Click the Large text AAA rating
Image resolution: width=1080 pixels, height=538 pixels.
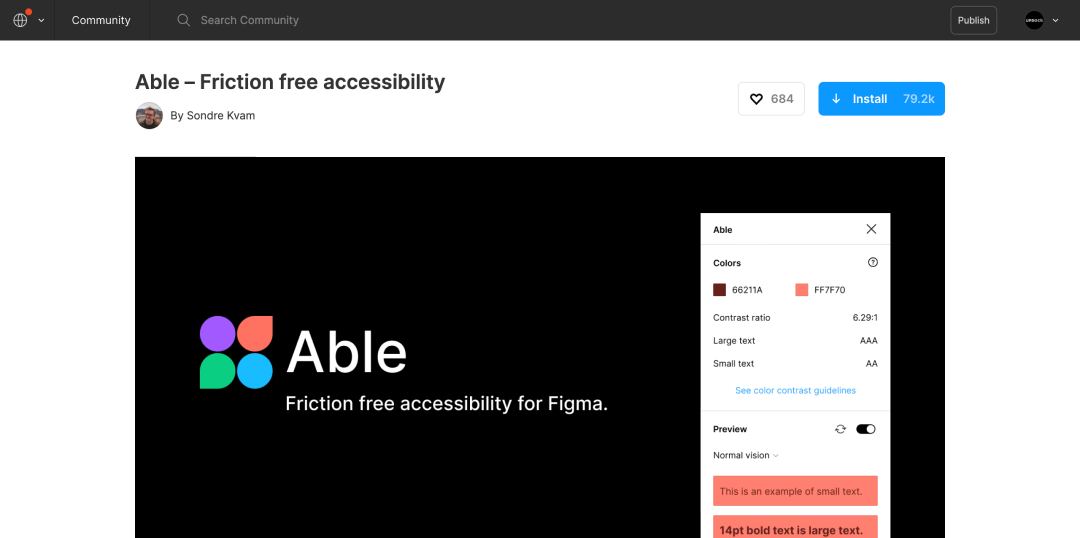pyautogui.click(x=869, y=340)
